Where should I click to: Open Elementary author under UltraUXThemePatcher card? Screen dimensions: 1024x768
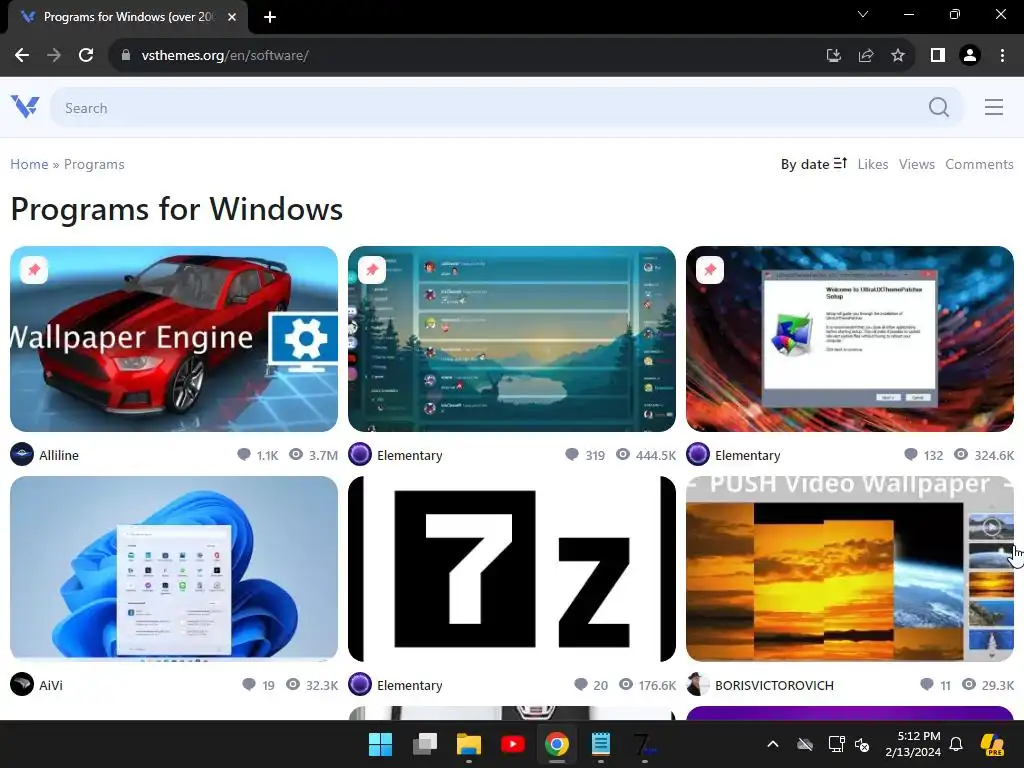pyautogui.click(x=747, y=455)
